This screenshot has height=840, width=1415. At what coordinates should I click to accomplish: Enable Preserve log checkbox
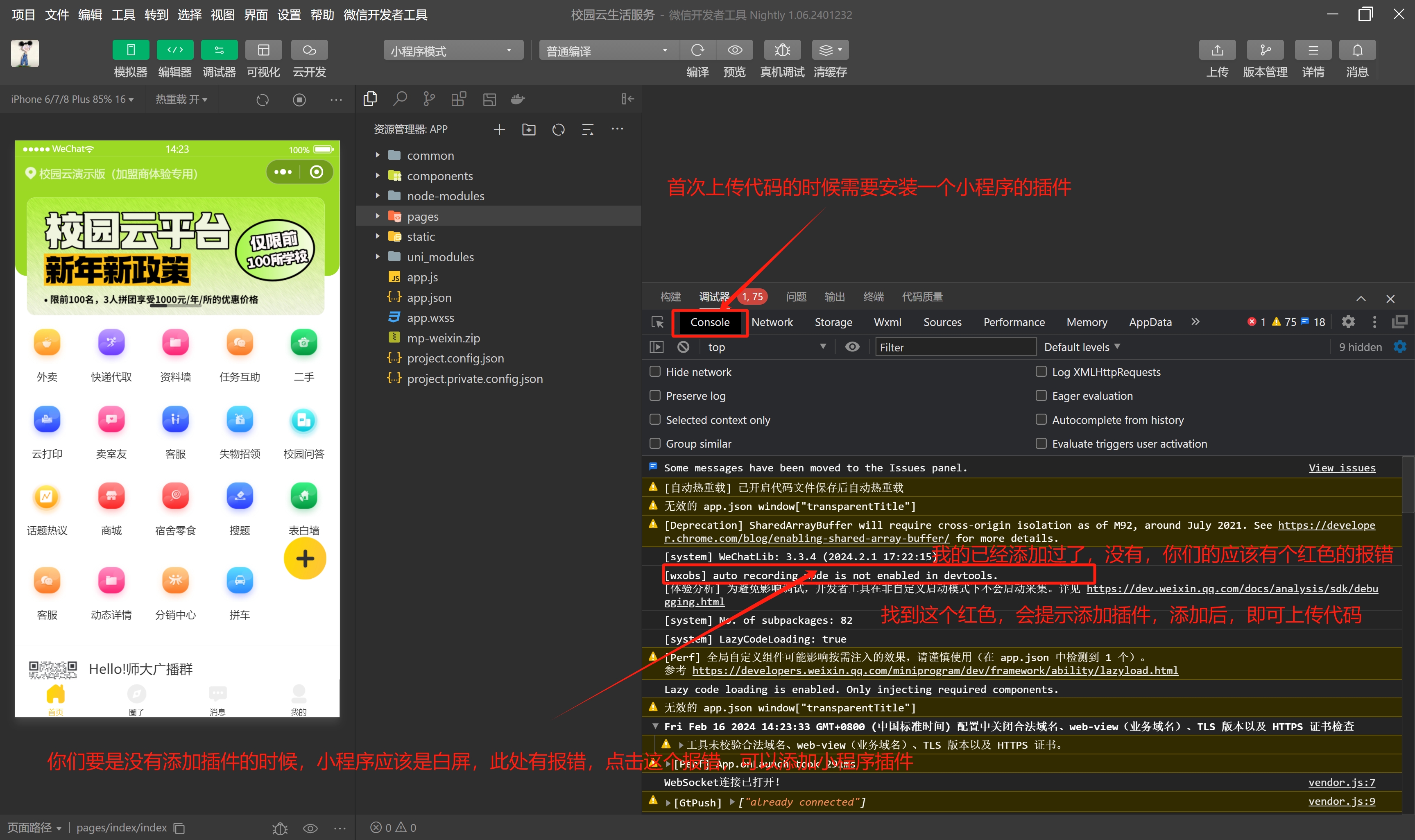655,395
